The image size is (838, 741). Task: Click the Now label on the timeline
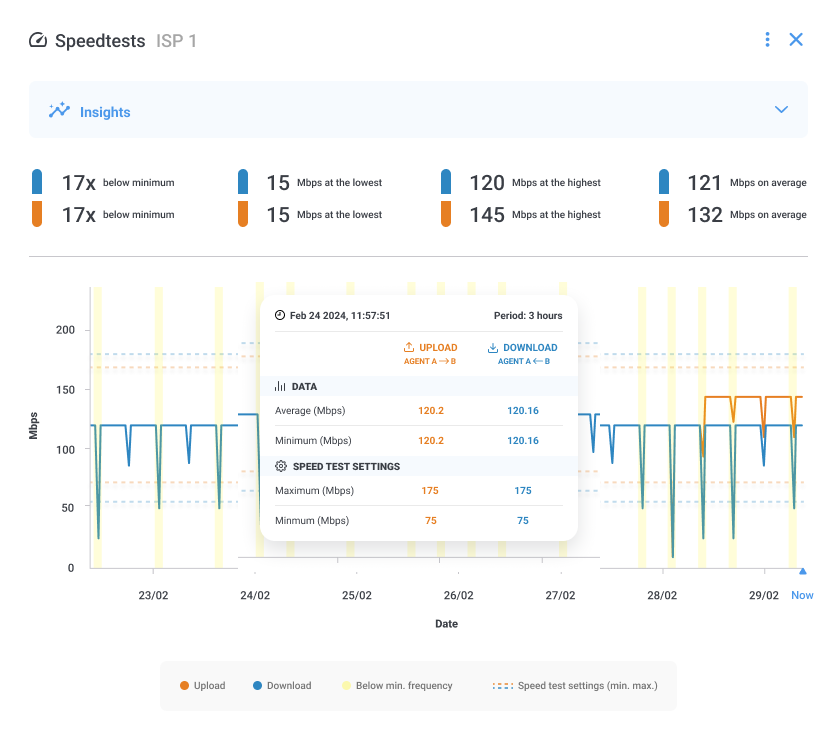tap(802, 595)
